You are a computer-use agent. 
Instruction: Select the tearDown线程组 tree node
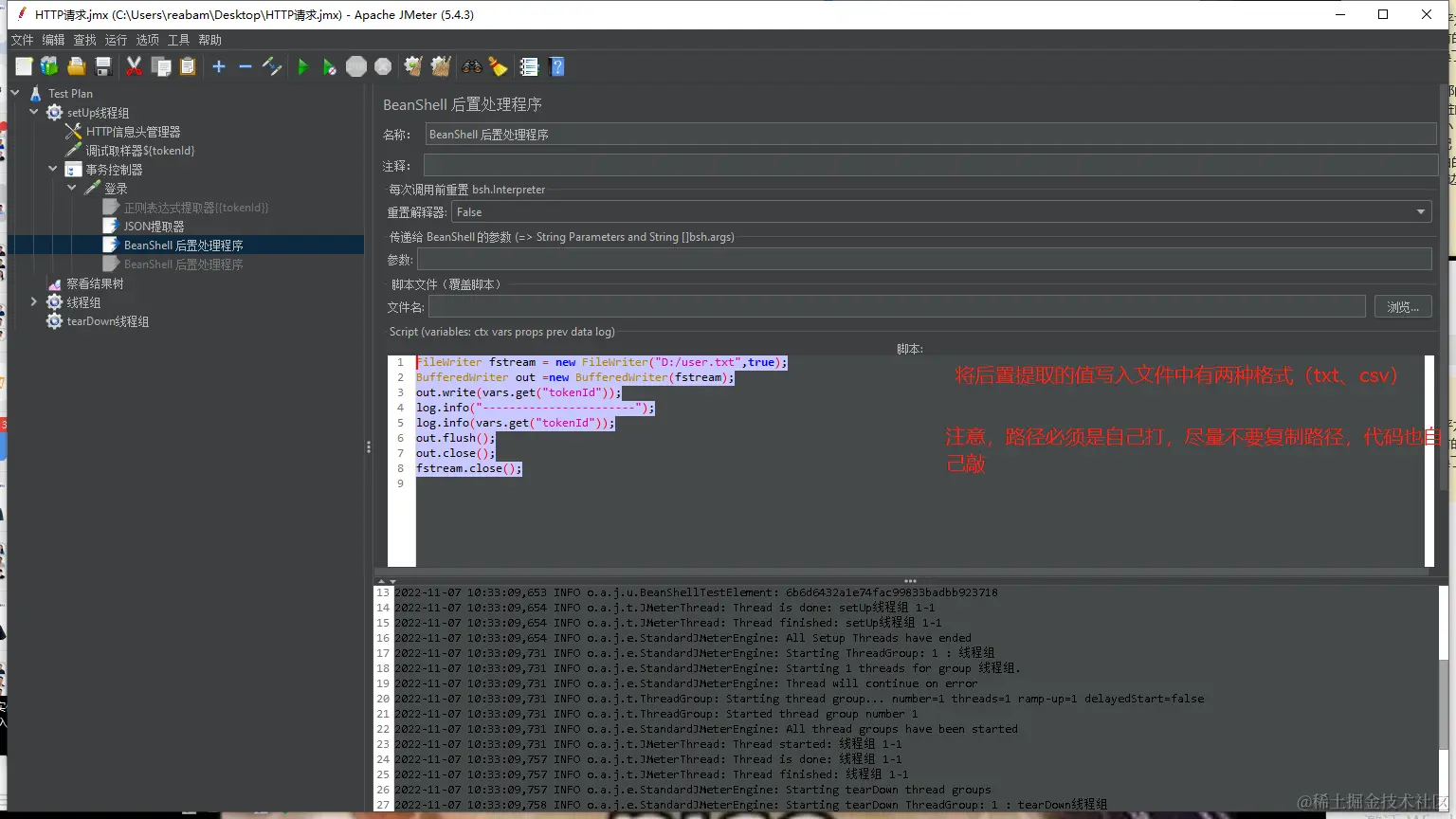click(108, 321)
